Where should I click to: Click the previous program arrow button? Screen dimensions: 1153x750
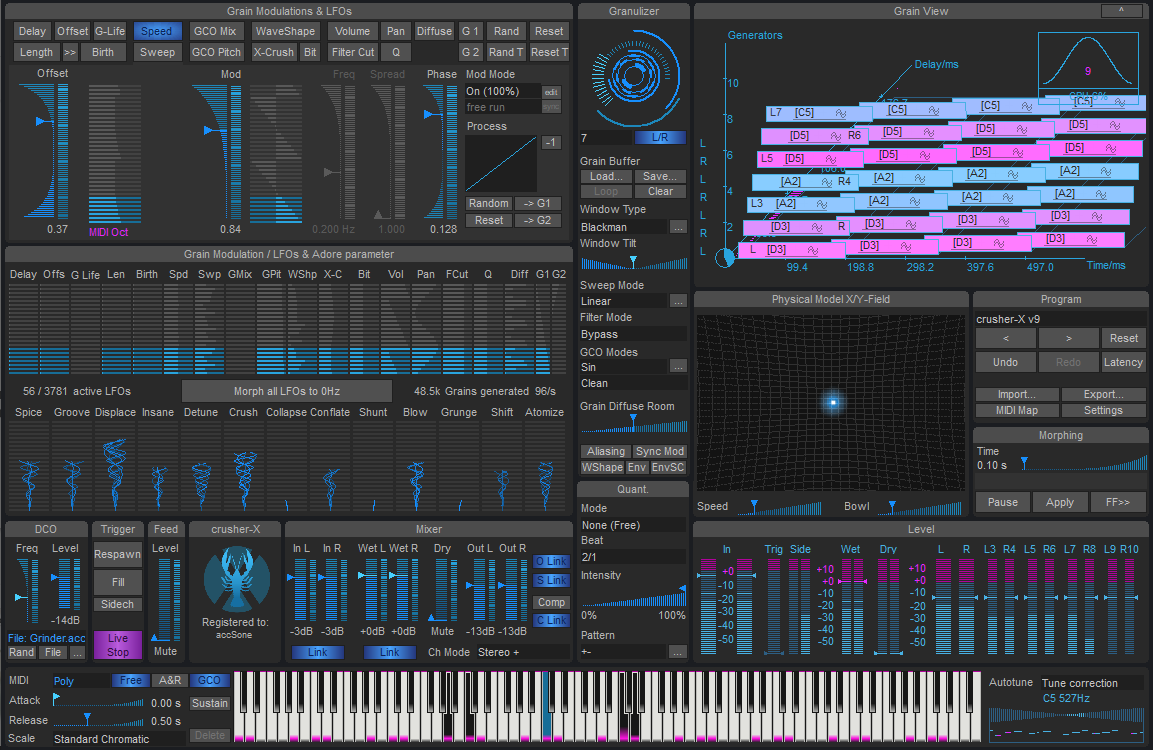(1004, 338)
